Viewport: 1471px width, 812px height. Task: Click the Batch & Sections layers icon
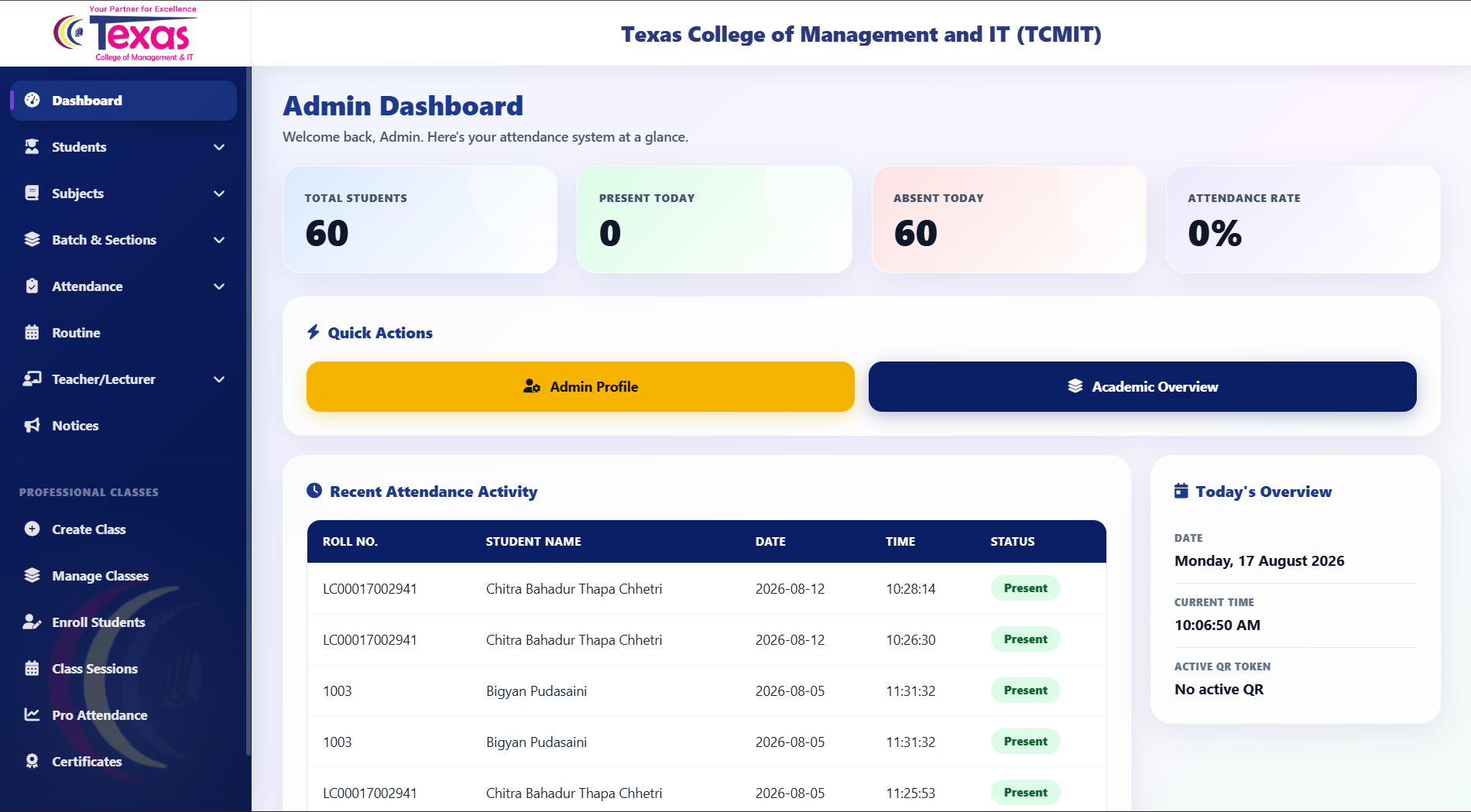[x=32, y=239]
